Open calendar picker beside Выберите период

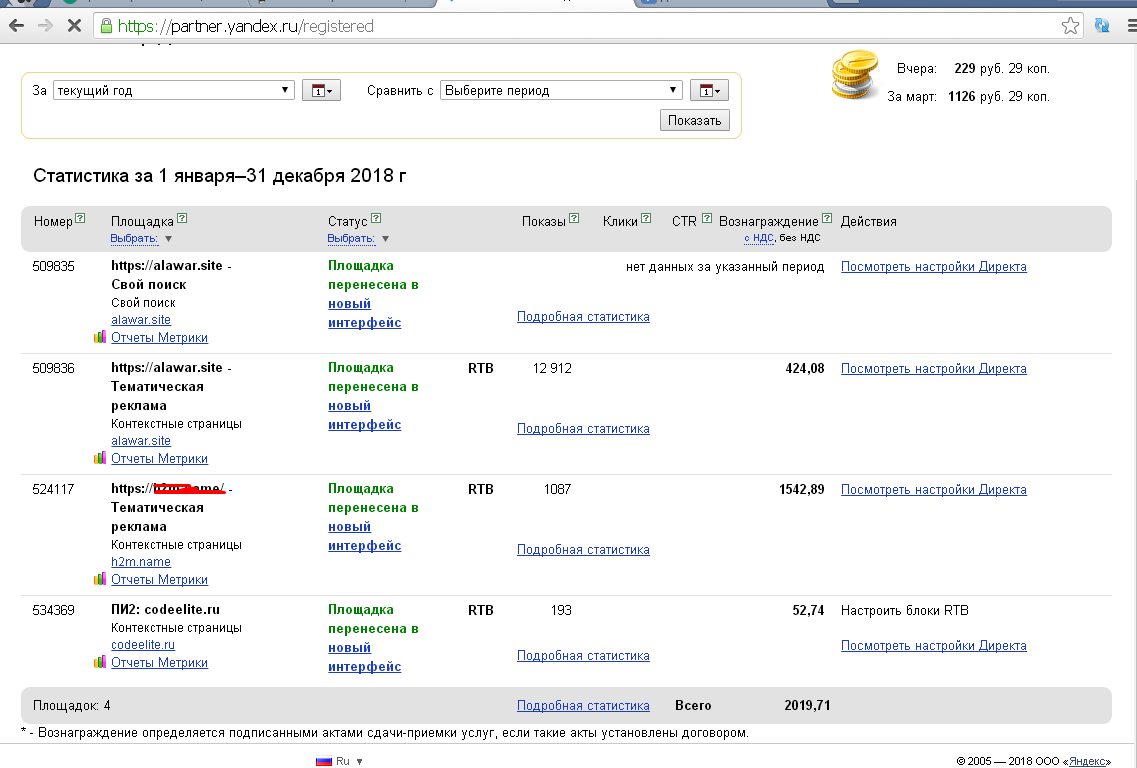(709, 91)
